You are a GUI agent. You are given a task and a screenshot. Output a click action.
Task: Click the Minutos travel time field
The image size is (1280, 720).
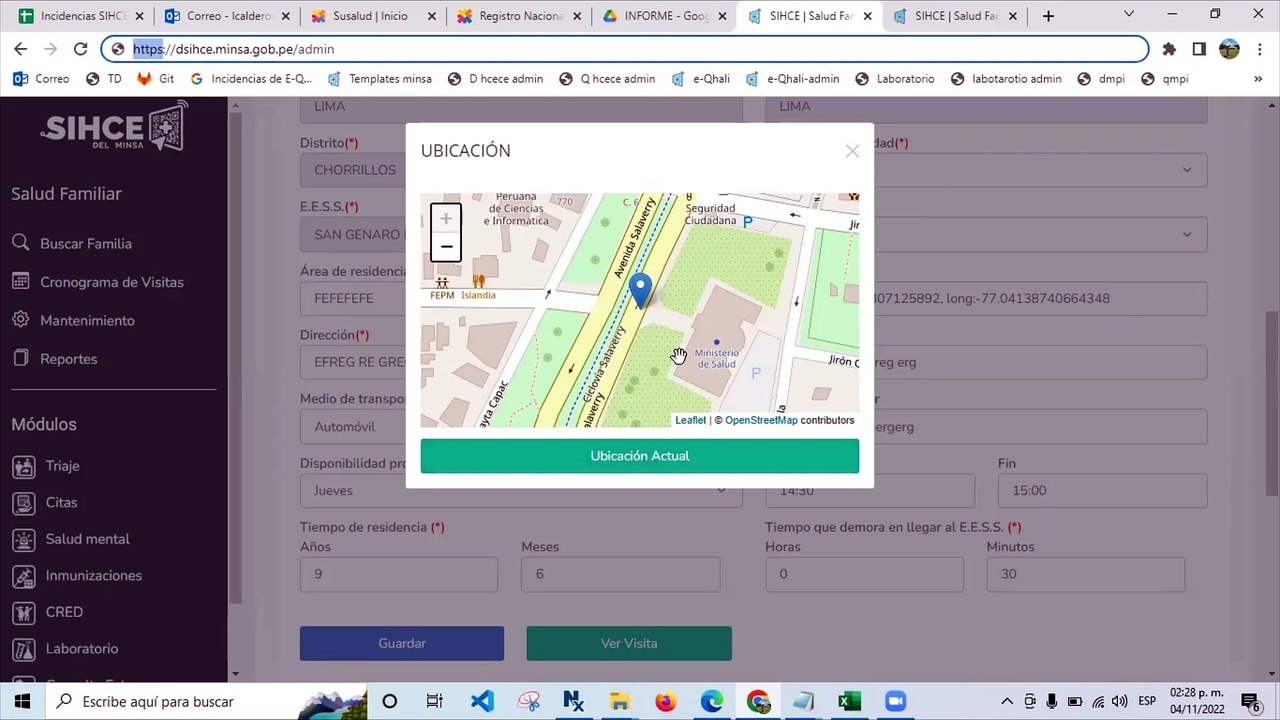tap(1085, 574)
